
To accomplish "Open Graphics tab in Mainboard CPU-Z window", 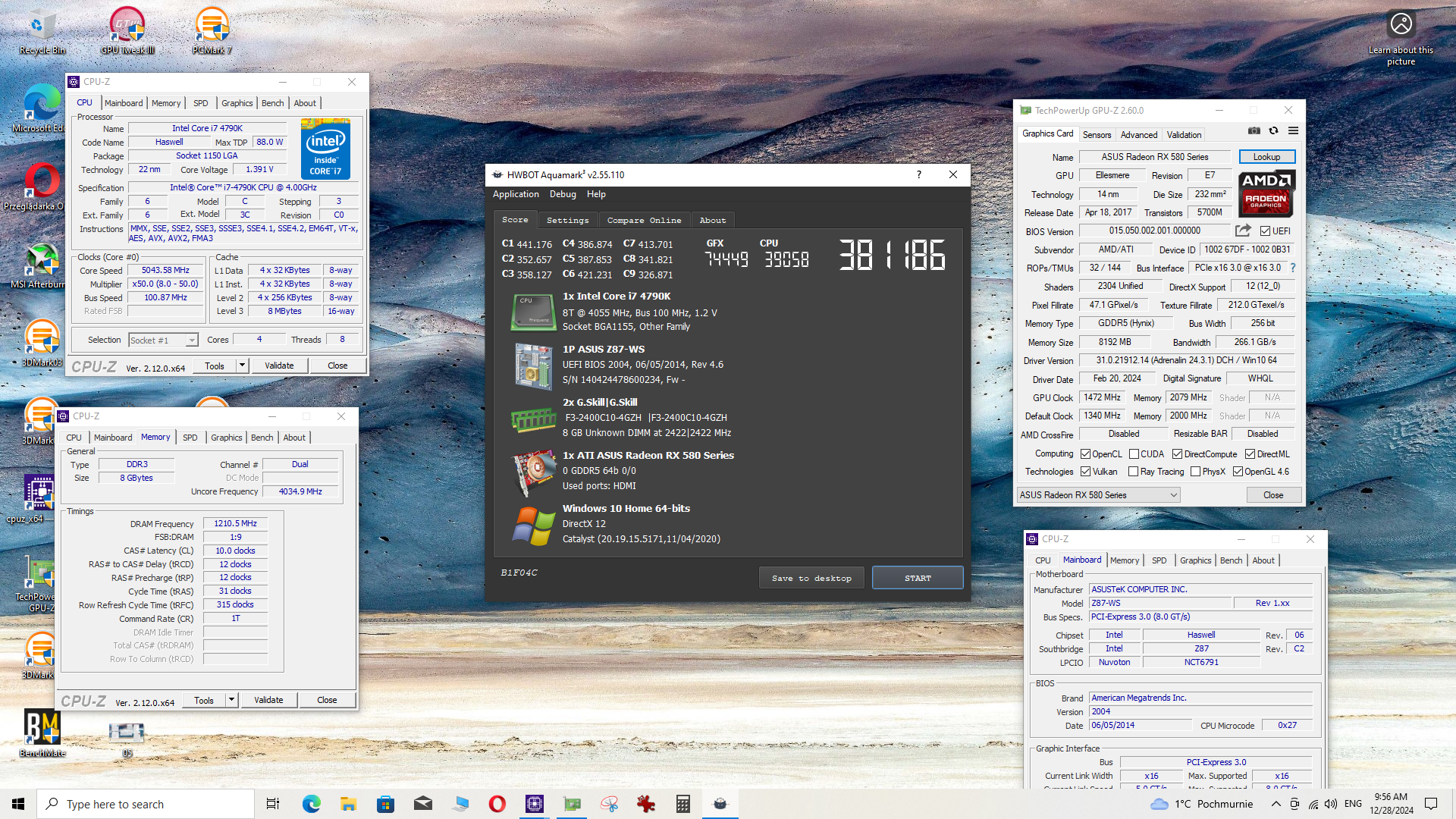I will (1195, 560).
